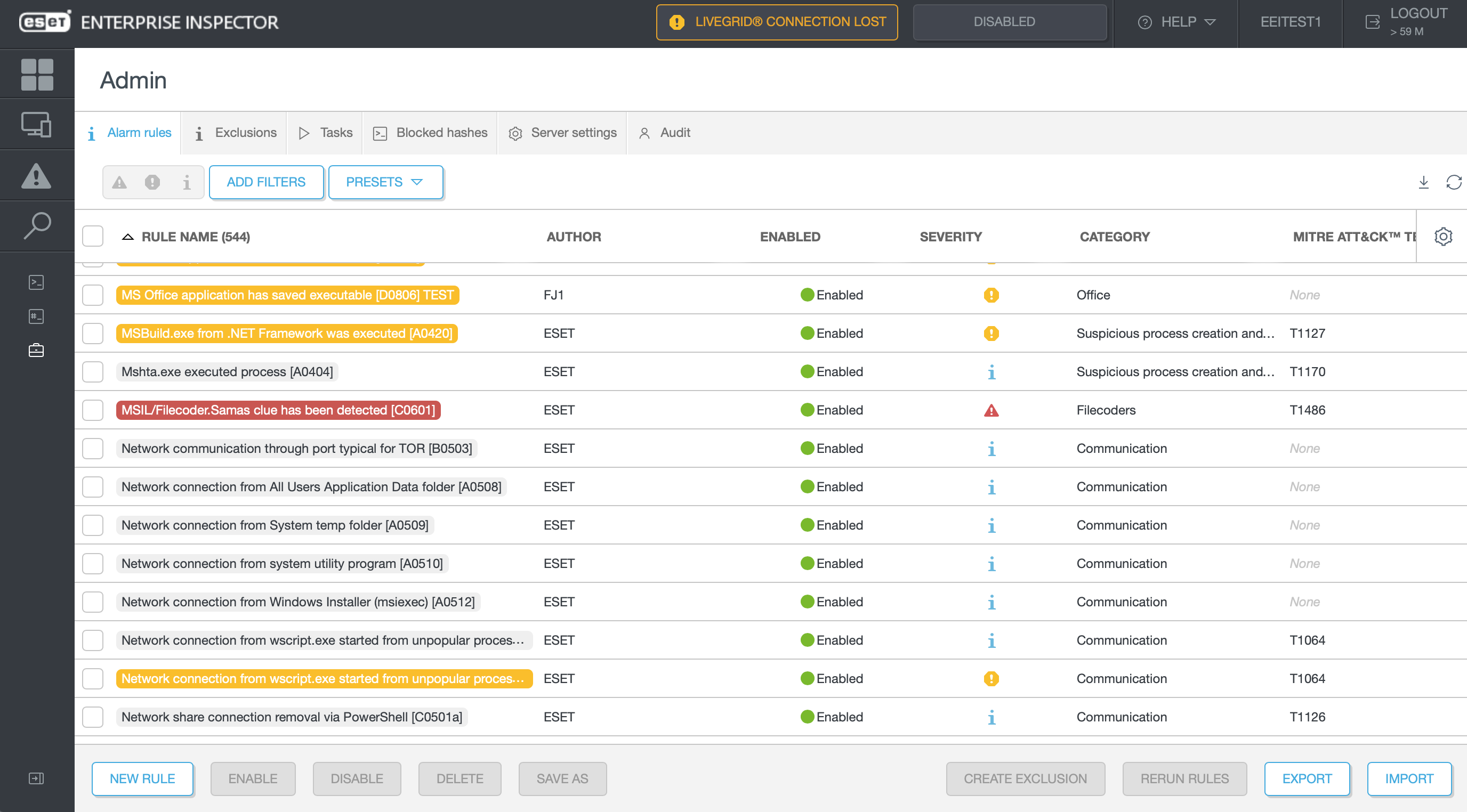This screenshot has width=1467, height=812.
Task: Check the Network share connection removal [C0501a] checkbox
Action: point(93,717)
